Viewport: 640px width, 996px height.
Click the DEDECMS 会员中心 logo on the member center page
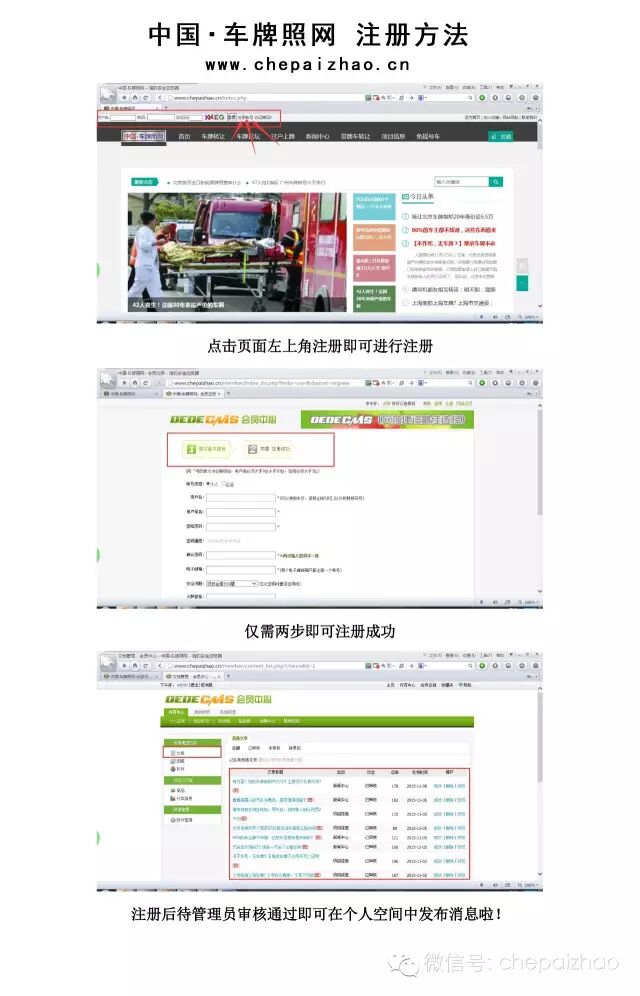click(218, 699)
